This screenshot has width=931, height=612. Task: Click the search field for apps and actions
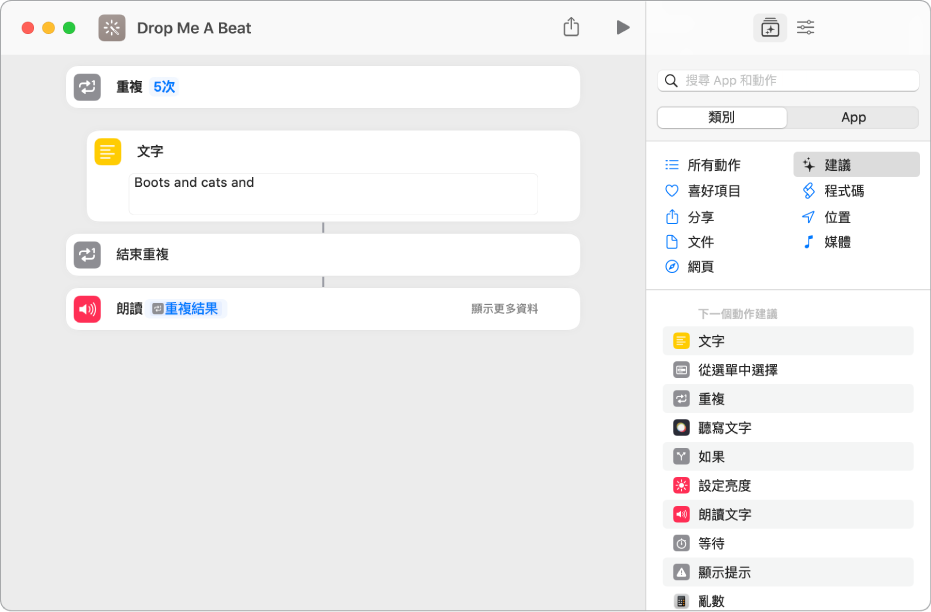[788, 81]
